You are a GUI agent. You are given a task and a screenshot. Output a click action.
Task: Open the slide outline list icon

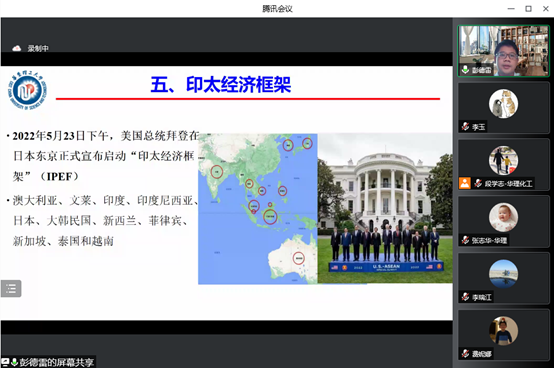coord(11,289)
